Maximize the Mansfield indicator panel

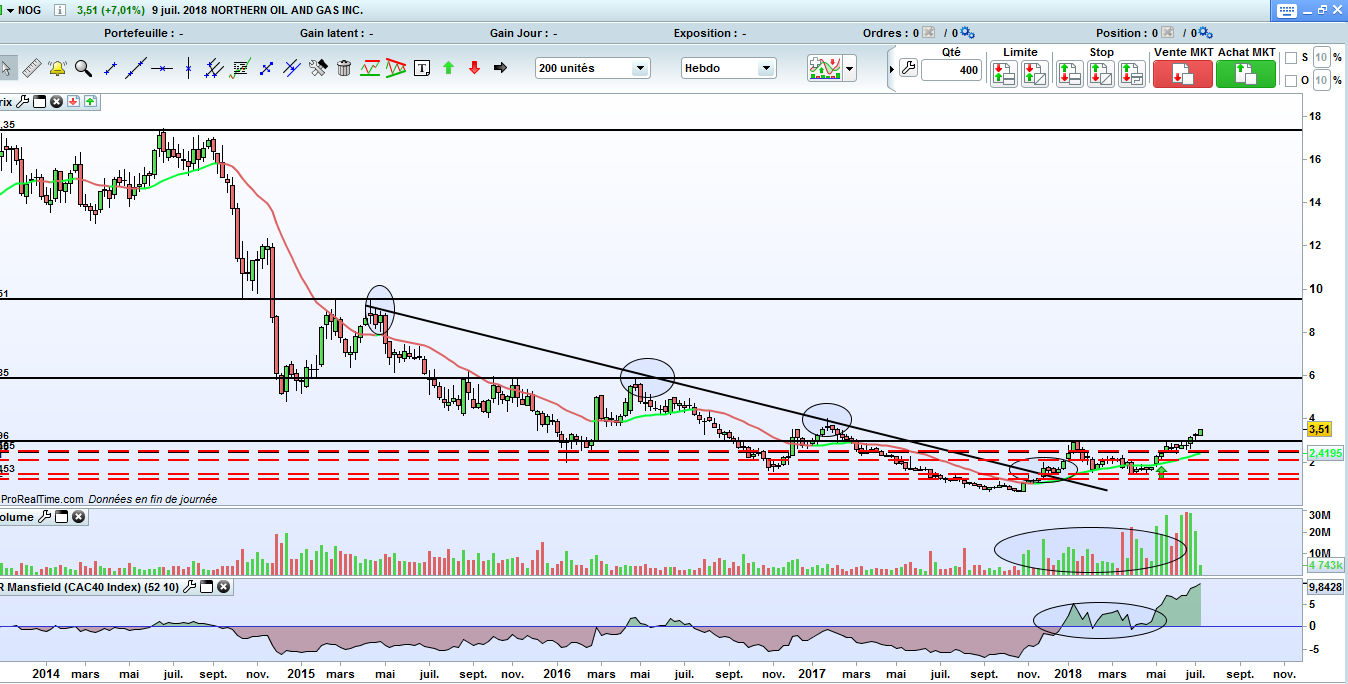point(206,587)
